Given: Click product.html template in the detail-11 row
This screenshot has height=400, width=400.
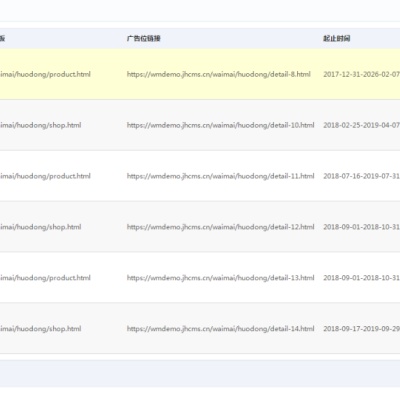Looking at the screenshot, I should (45, 176).
